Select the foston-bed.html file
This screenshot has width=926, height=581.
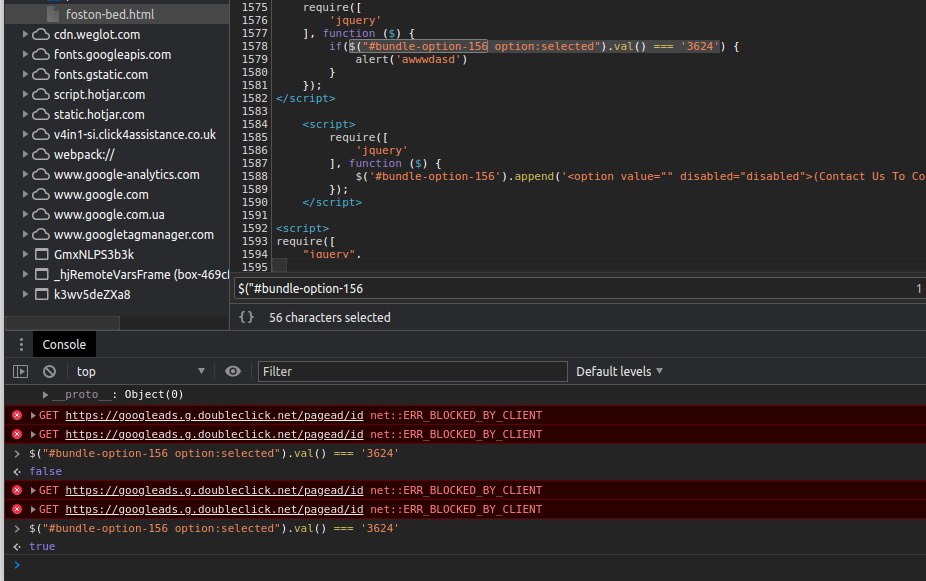[x=110, y=14]
